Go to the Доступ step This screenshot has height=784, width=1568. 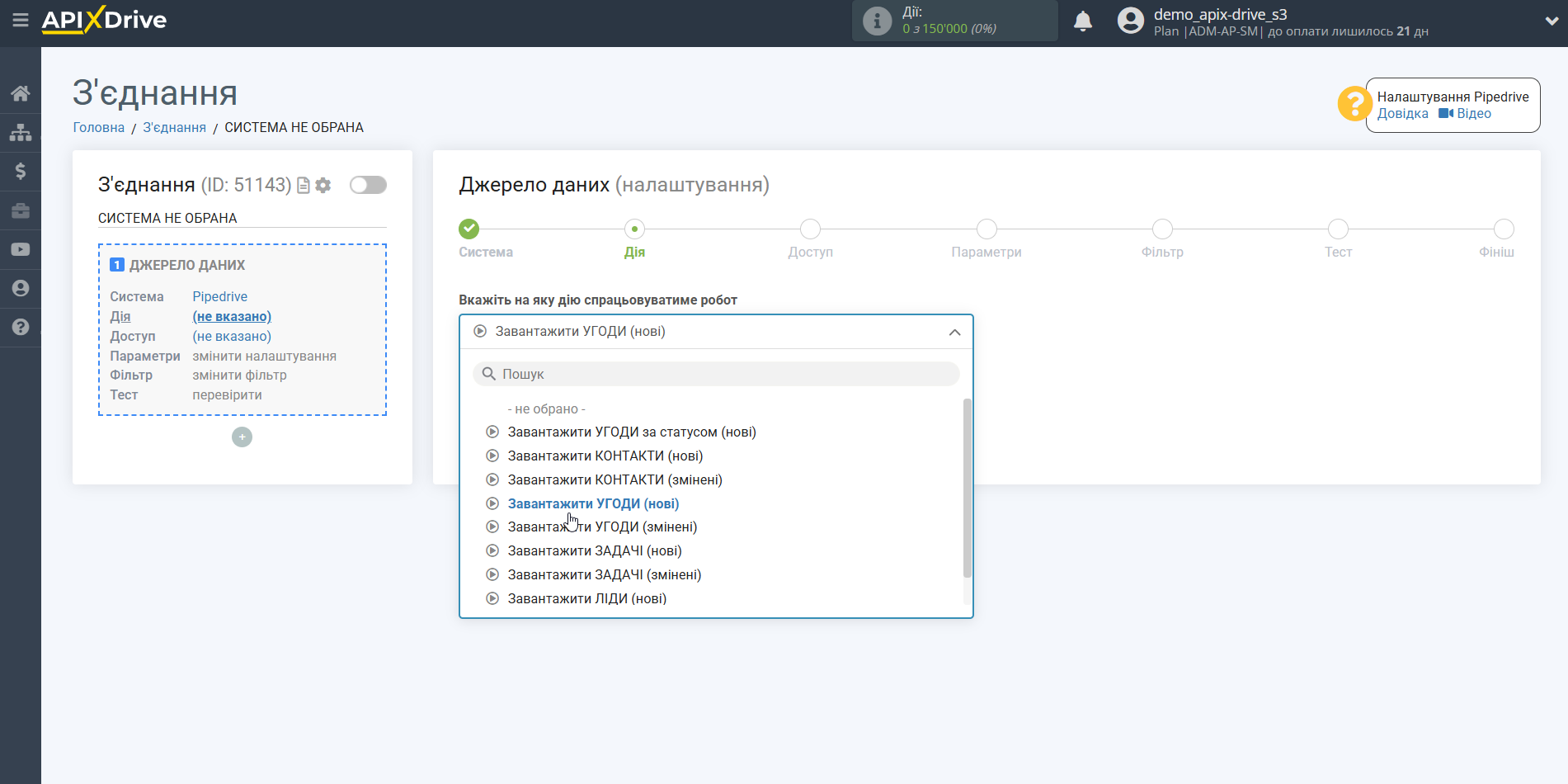coord(811,229)
